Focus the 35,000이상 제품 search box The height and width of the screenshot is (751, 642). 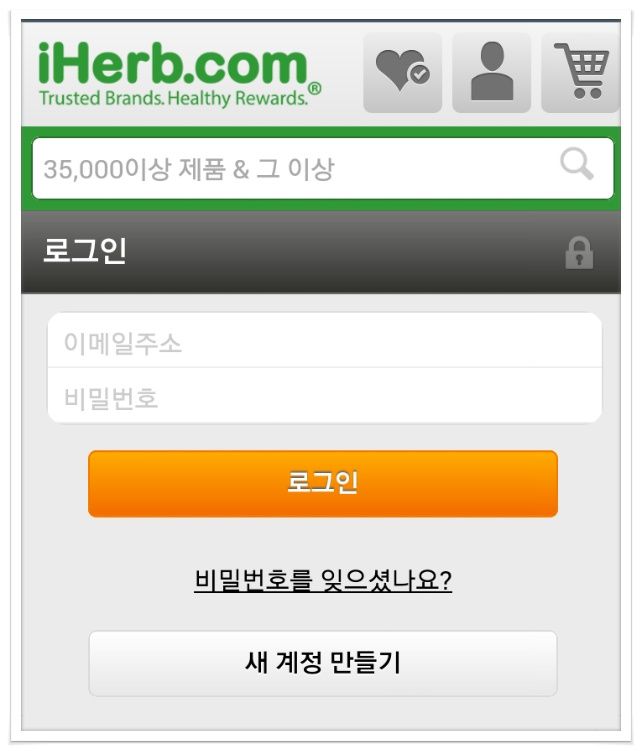[x=323, y=168]
